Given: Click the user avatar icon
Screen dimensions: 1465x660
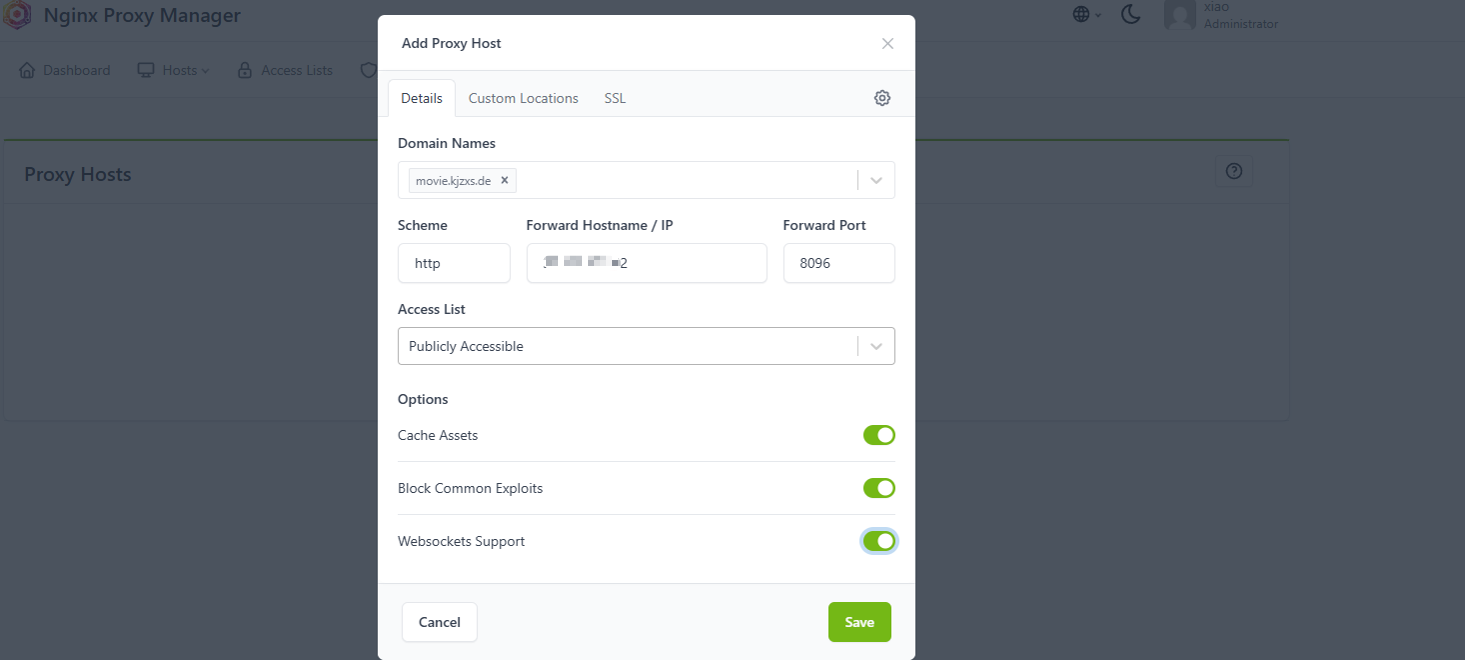Looking at the screenshot, I should click(1180, 15).
